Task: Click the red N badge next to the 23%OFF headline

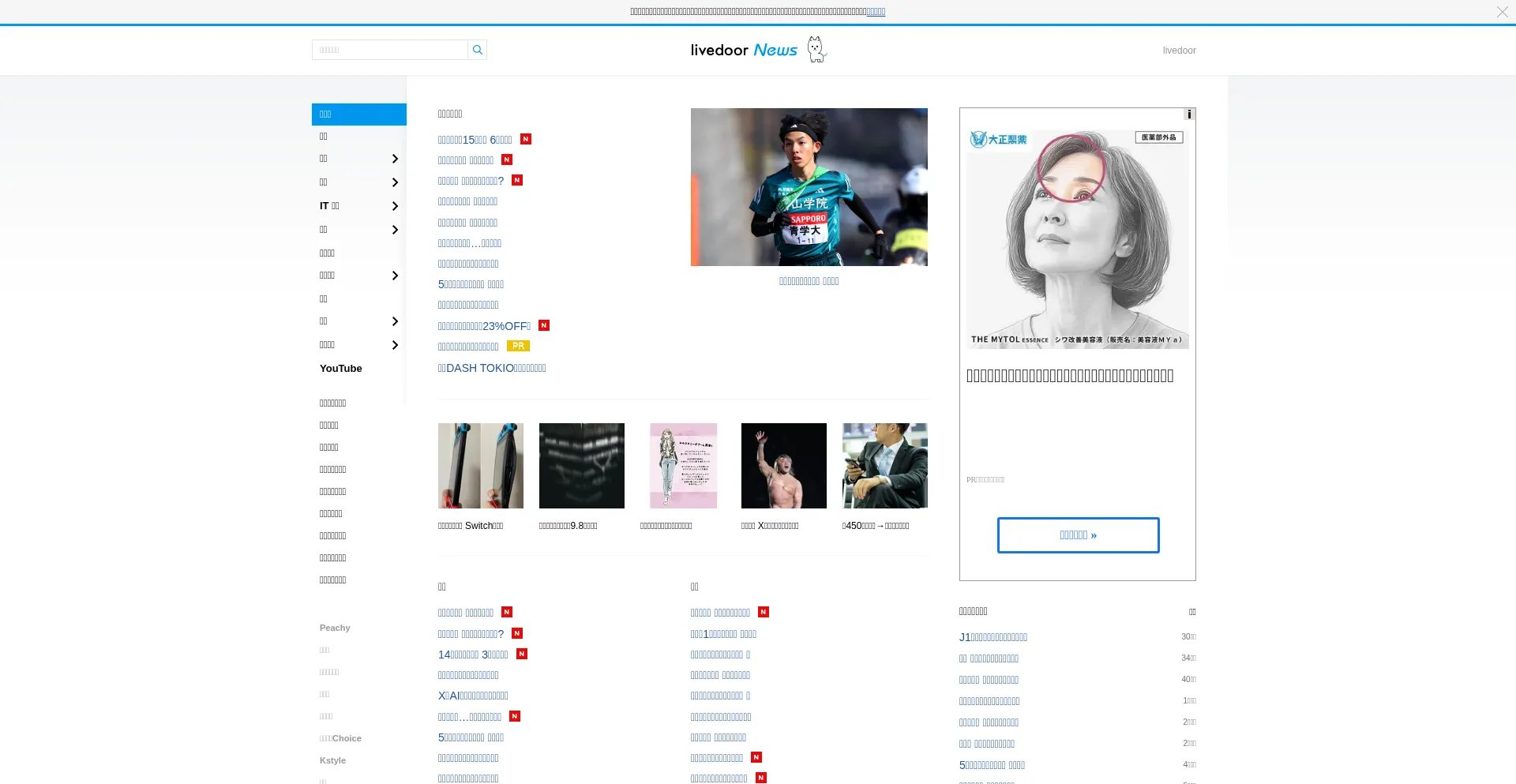Action: [x=543, y=325]
